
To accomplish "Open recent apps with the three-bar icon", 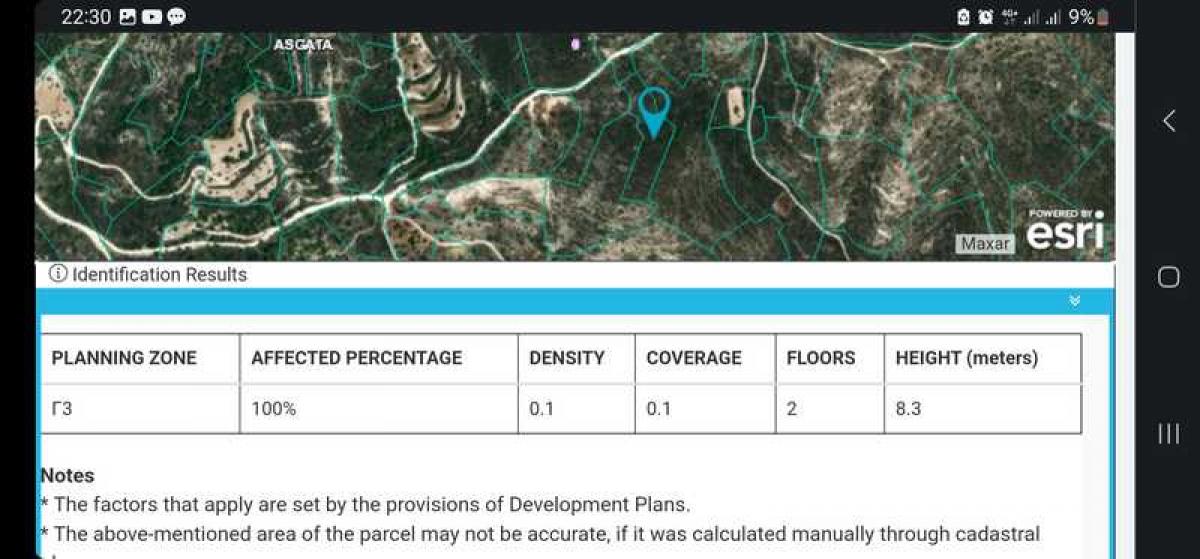I will coord(1168,433).
